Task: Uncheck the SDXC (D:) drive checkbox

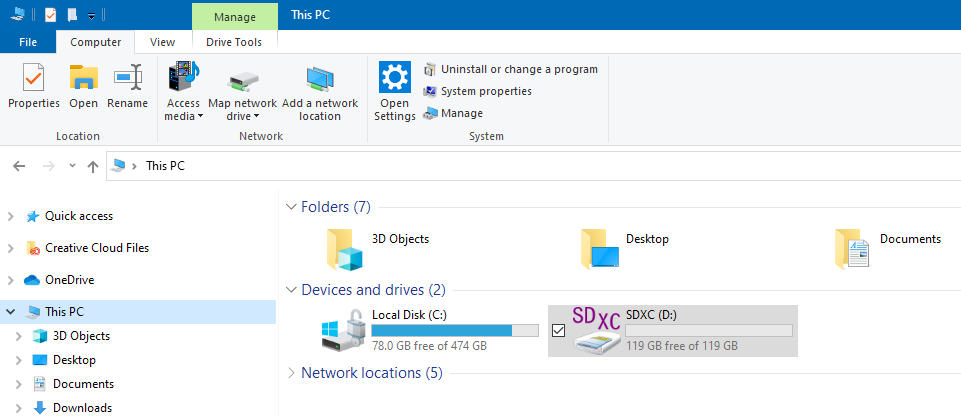Action: 559,331
